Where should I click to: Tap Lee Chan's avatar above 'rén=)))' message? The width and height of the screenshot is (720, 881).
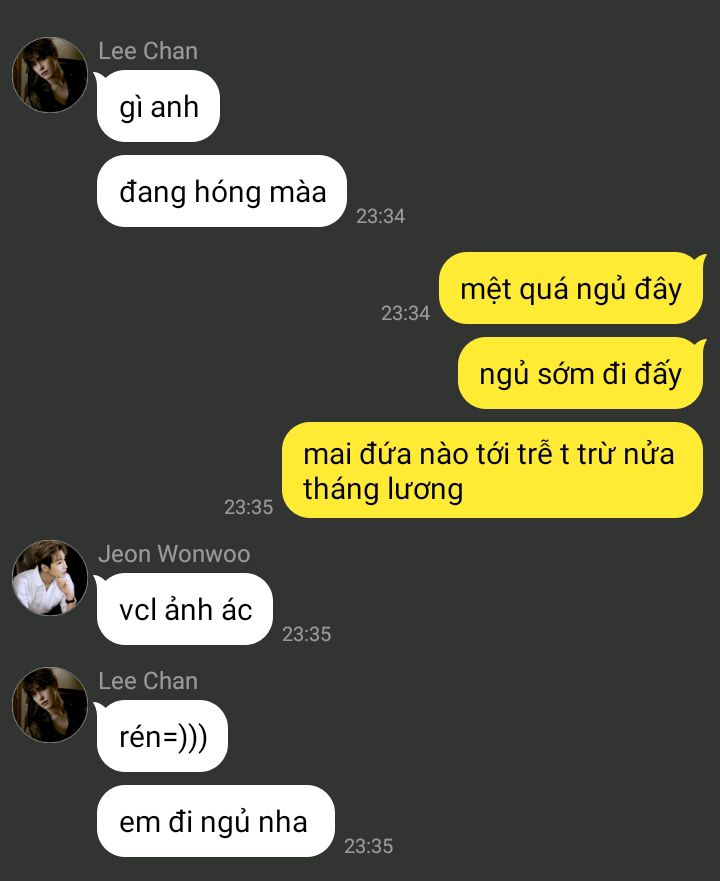tap(50, 705)
